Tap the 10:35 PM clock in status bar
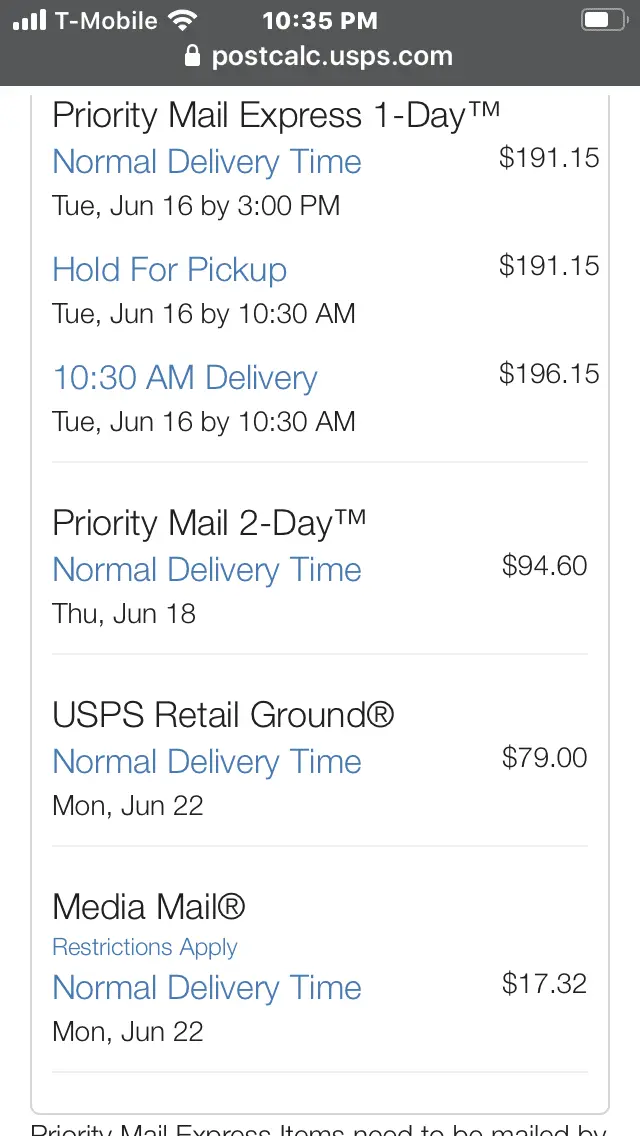This screenshot has height=1136, width=640. click(x=320, y=20)
